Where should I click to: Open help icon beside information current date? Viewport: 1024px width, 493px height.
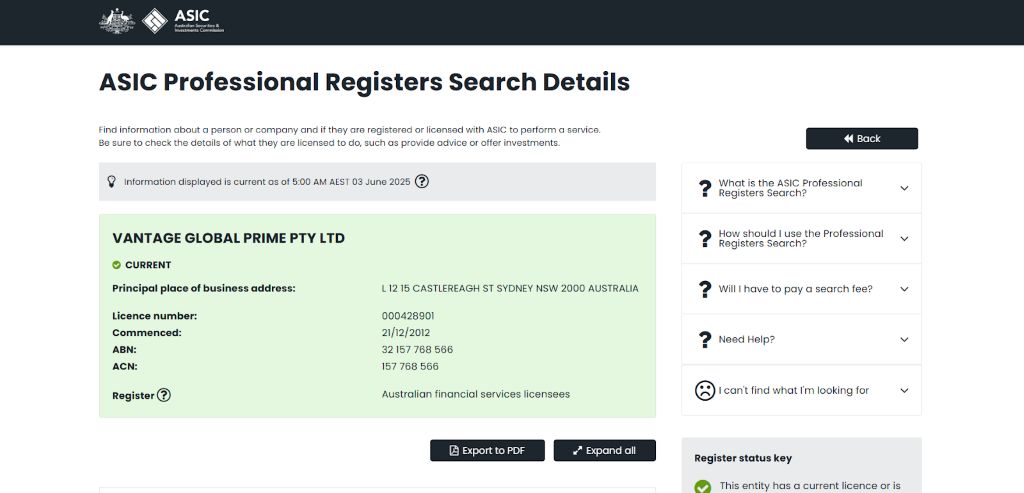[422, 182]
